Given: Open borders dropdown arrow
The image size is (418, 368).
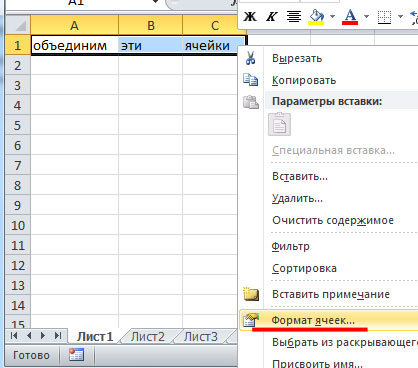Looking at the screenshot, I should (x=400, y=16).
